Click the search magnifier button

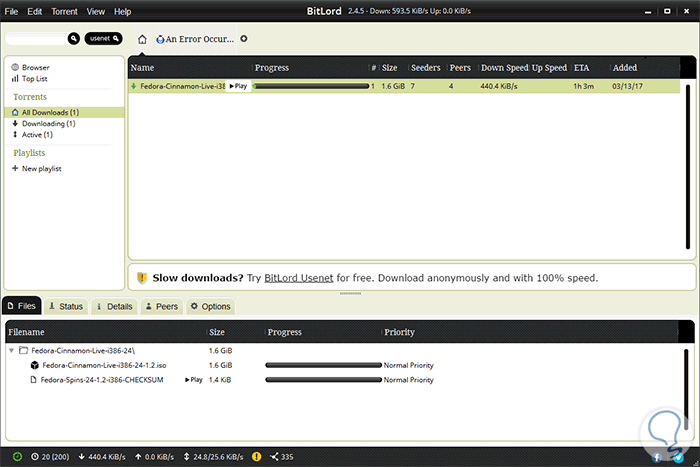pyautogui.click(x=74, y=39)
